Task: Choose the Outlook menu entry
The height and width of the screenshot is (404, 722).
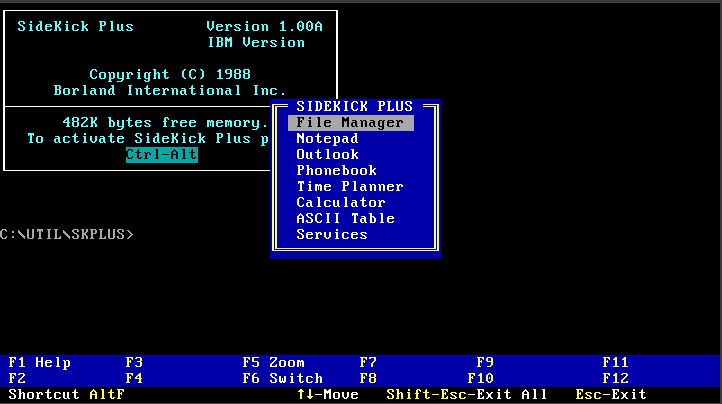Action: [x=327, y=155]
